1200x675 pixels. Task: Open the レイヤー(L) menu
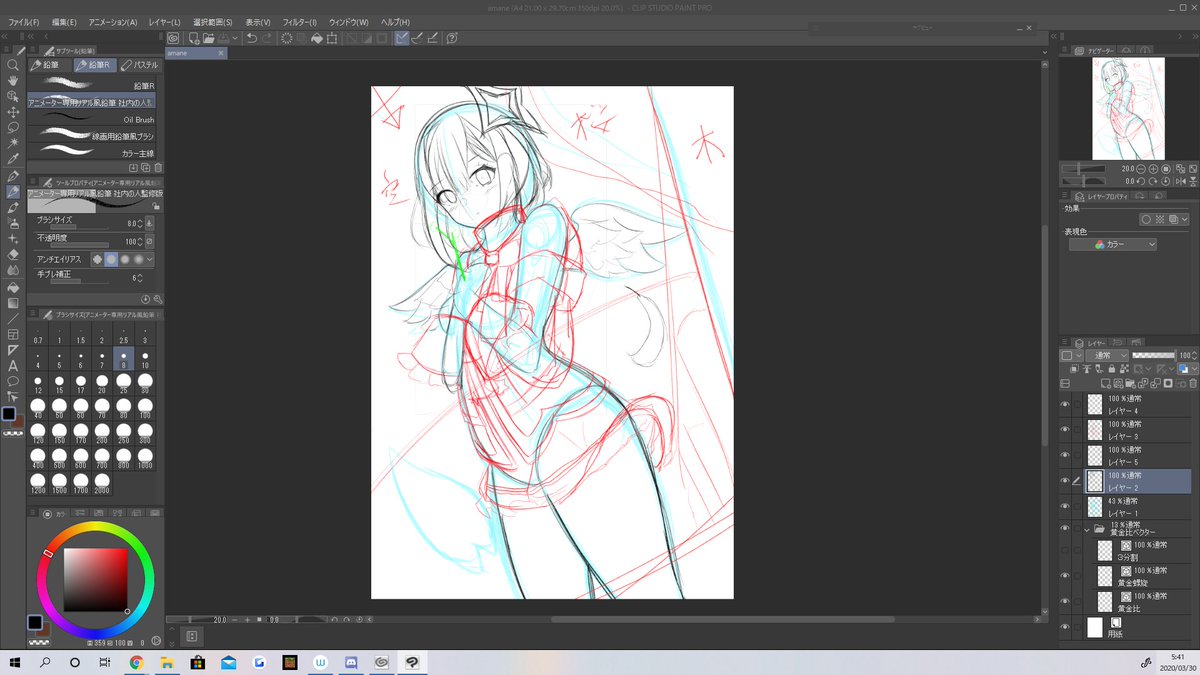coord(164,22)
